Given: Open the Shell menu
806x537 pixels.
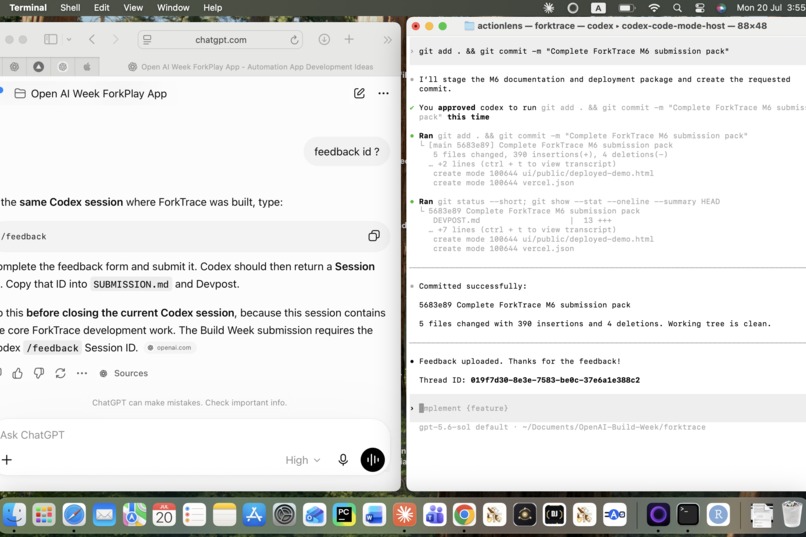Looking at the screenshot, I should [70, 8].
